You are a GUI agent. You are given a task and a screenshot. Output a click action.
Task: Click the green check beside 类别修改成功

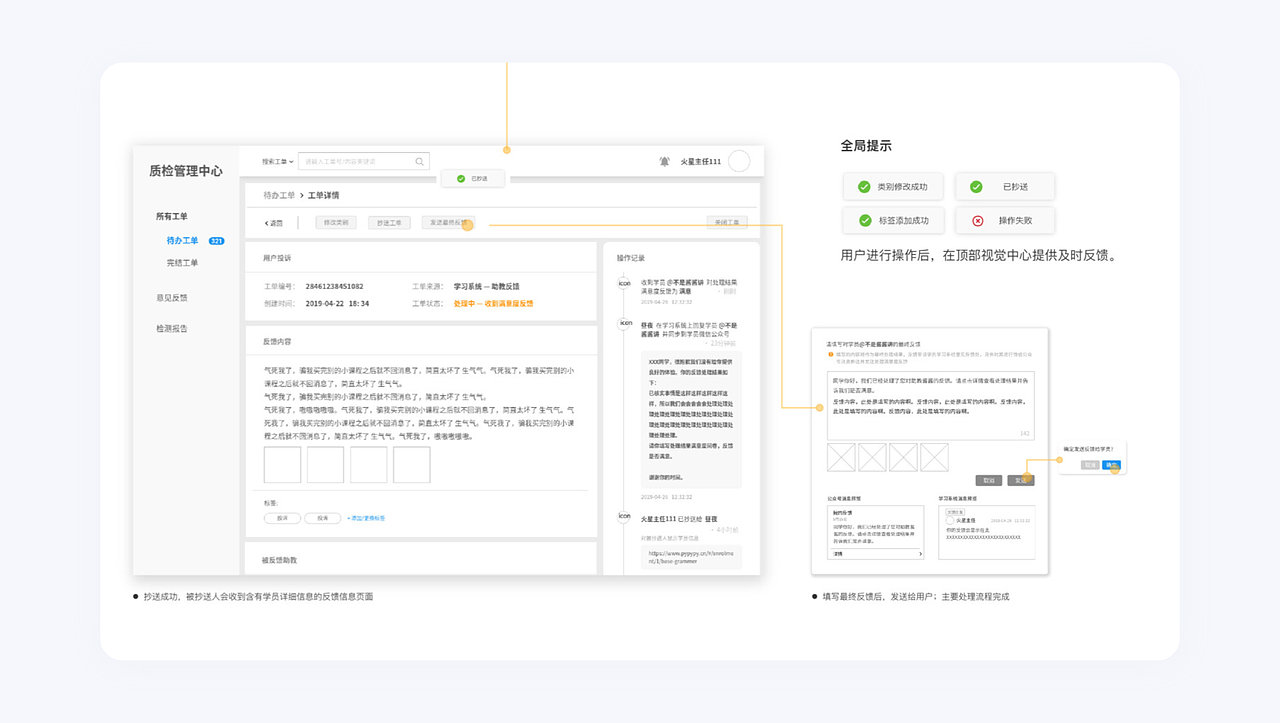(866, 186)
